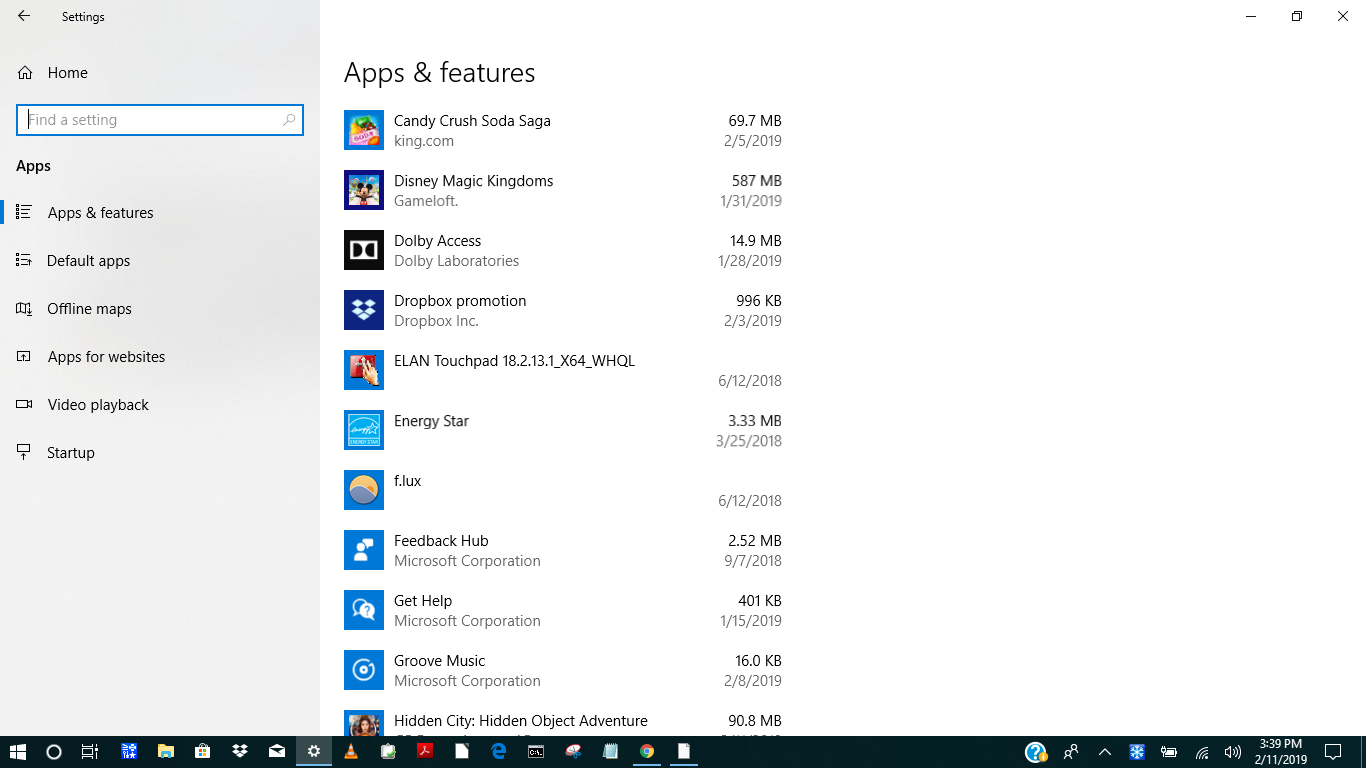Image resolution: width=1366 pixels, height=768 pixels.
Task: Select the Feedback Hub app name
Action: 441,541
